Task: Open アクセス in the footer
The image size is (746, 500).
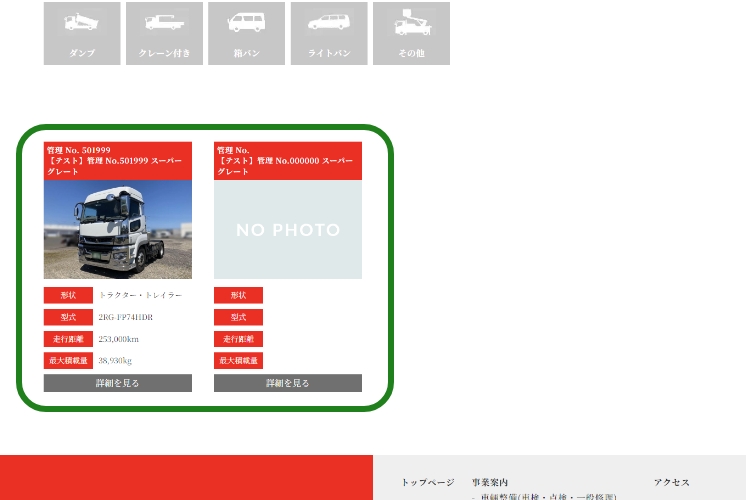Action: 672,482
